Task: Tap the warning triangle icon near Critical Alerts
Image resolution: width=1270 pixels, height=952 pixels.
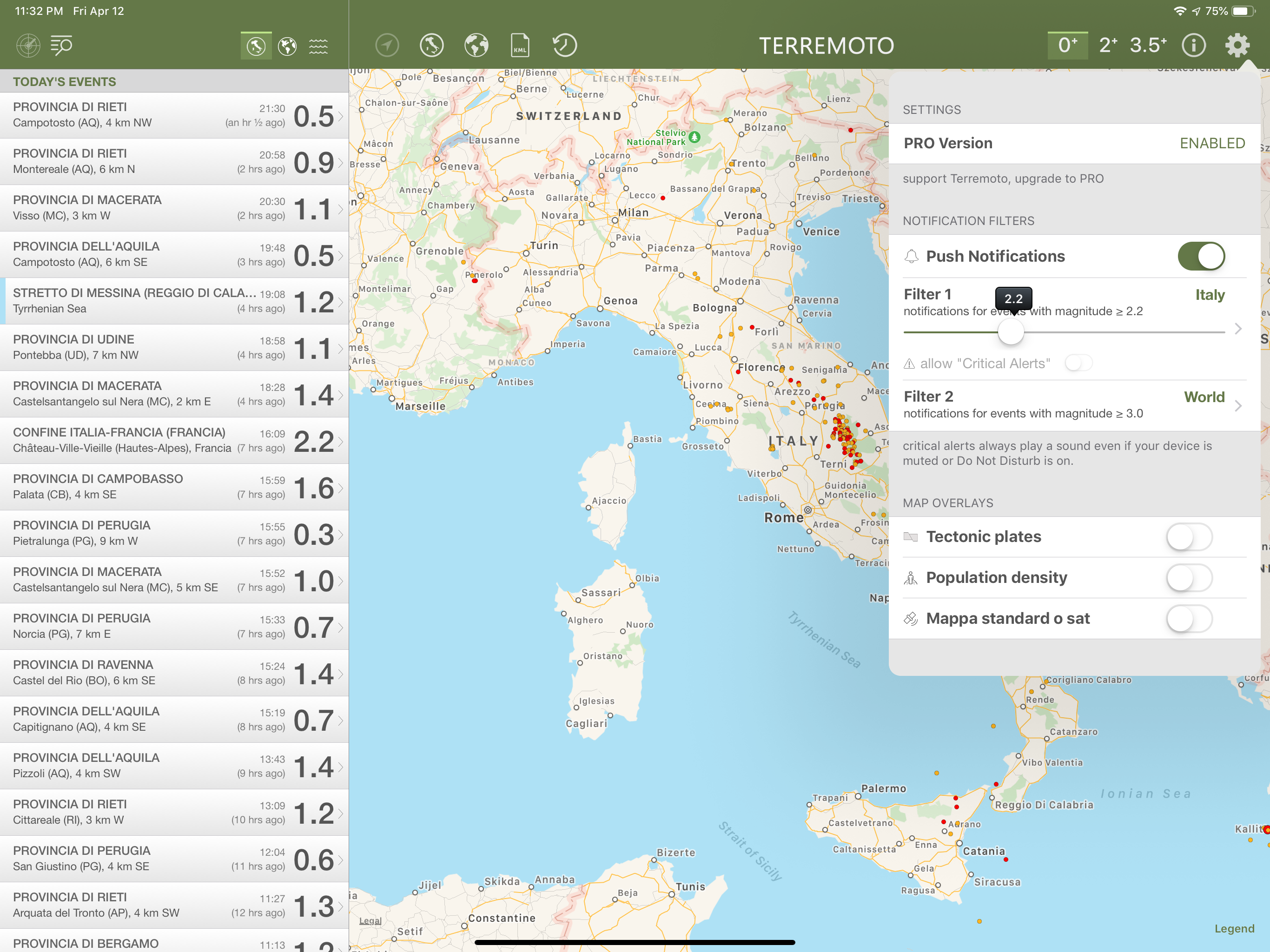Action: [x=909, y=364]
